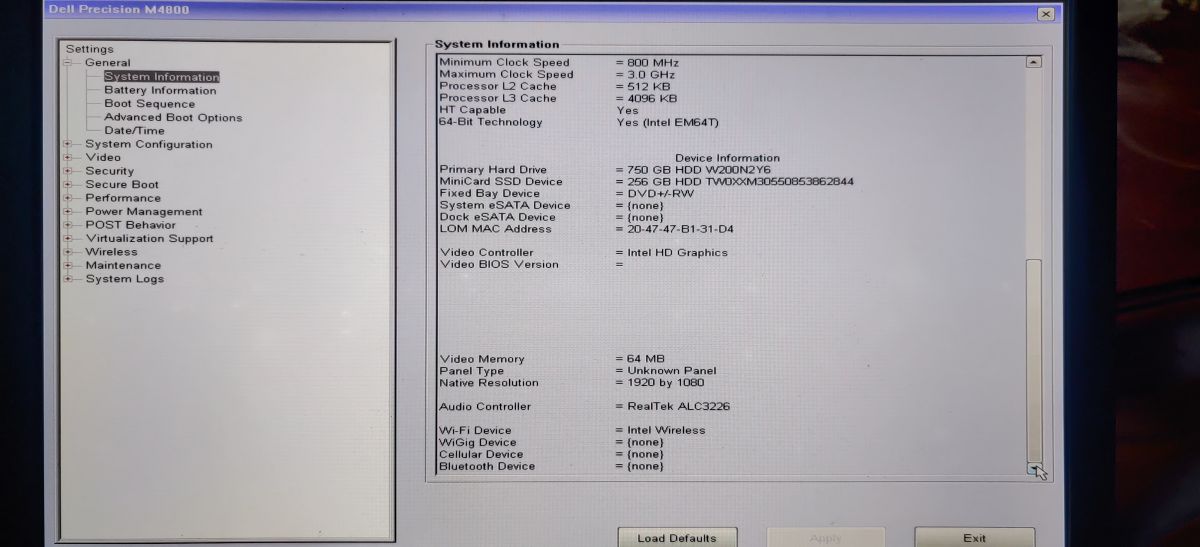Expand the Wireless node
The height and width of the screenshot is (547, 1200).
pyautogui.click(x=68, y=252)
